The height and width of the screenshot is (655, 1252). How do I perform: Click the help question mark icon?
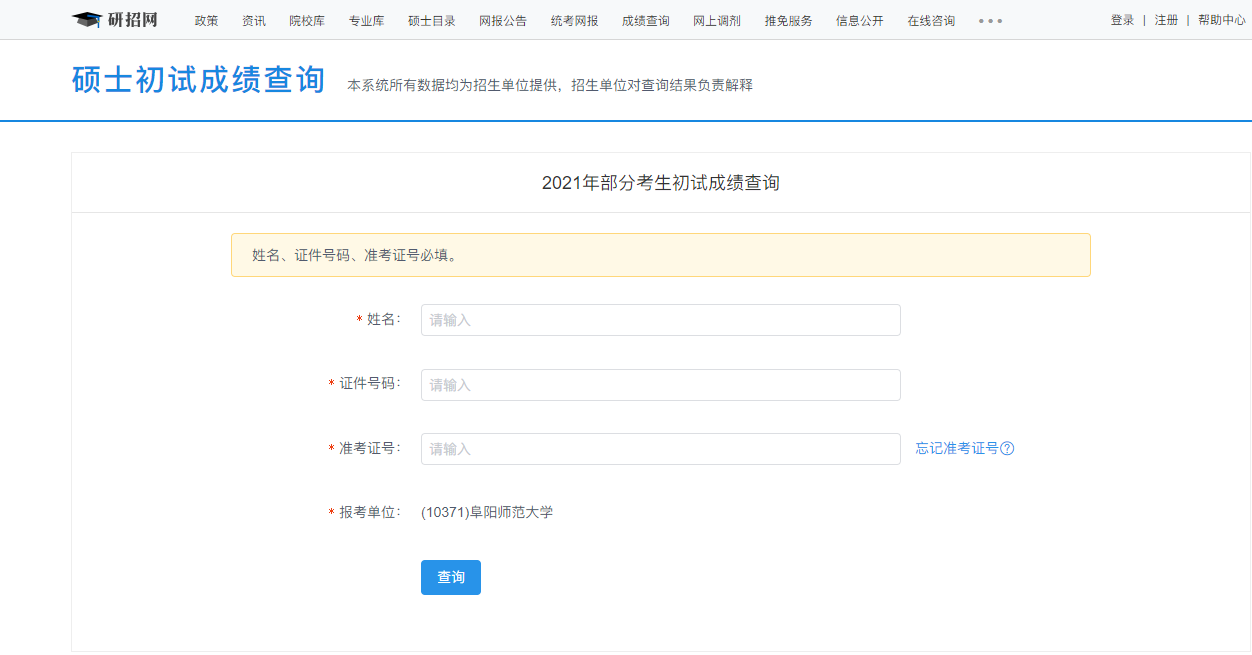click(x=1007, y=449)
